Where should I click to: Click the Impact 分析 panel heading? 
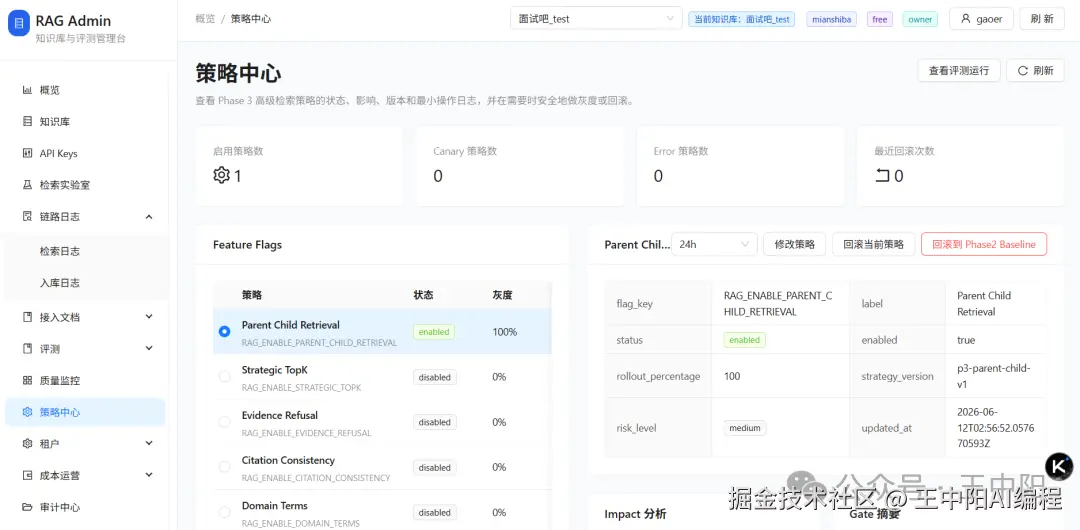click(635, 514)
